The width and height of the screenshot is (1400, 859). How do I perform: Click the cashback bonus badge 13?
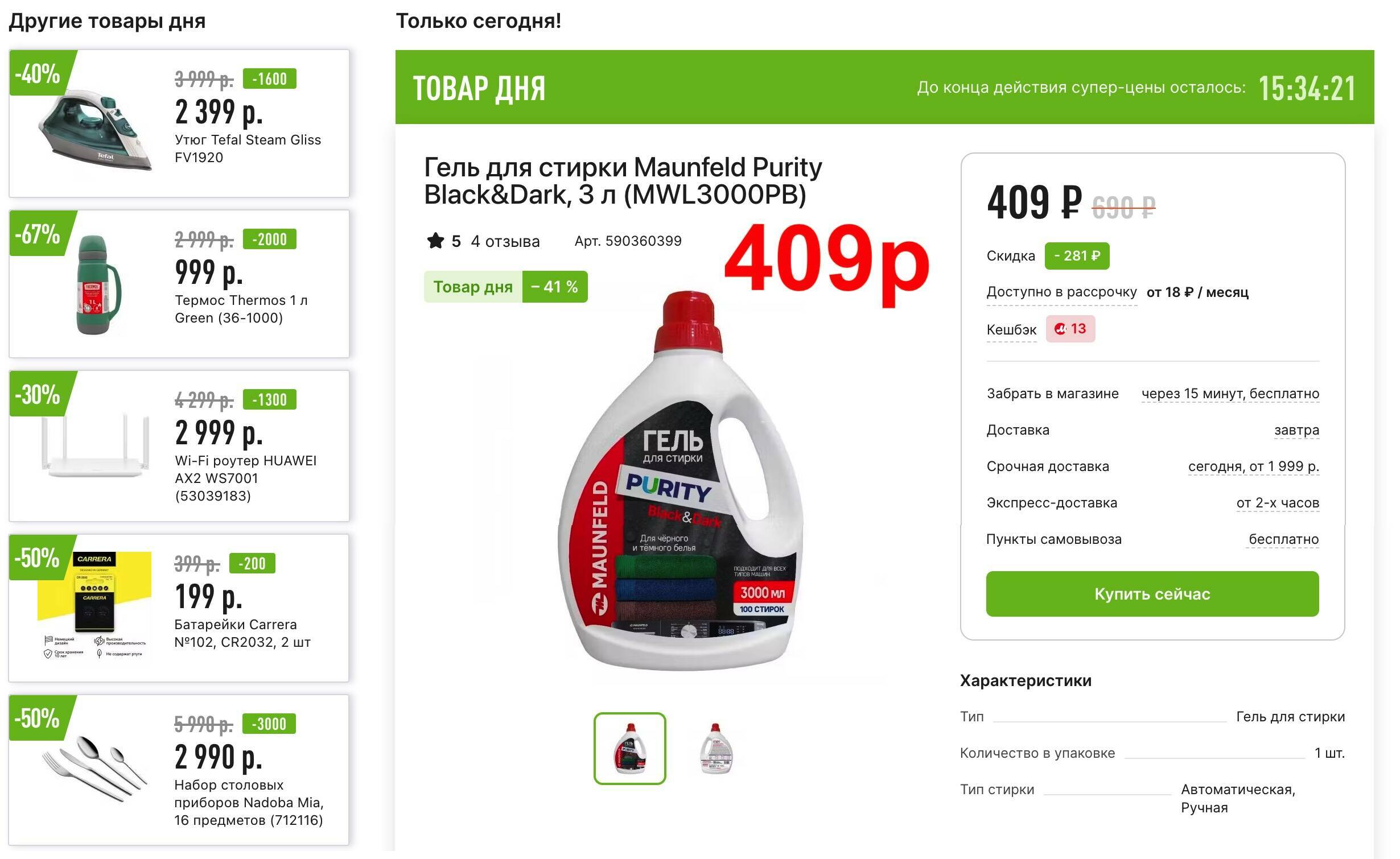coord(1070,329)
